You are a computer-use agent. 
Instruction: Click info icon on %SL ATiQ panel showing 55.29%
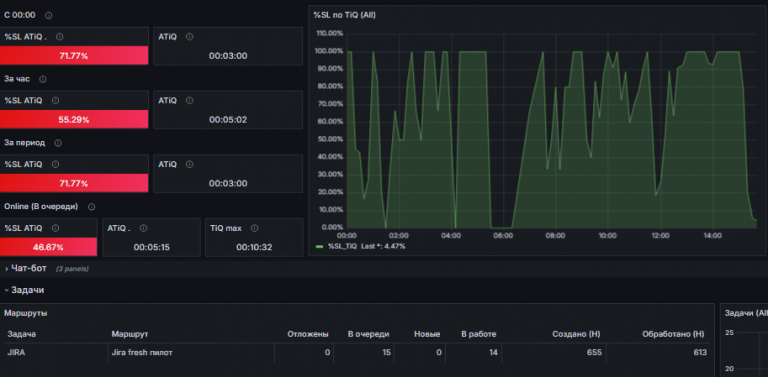coord(55,100)
